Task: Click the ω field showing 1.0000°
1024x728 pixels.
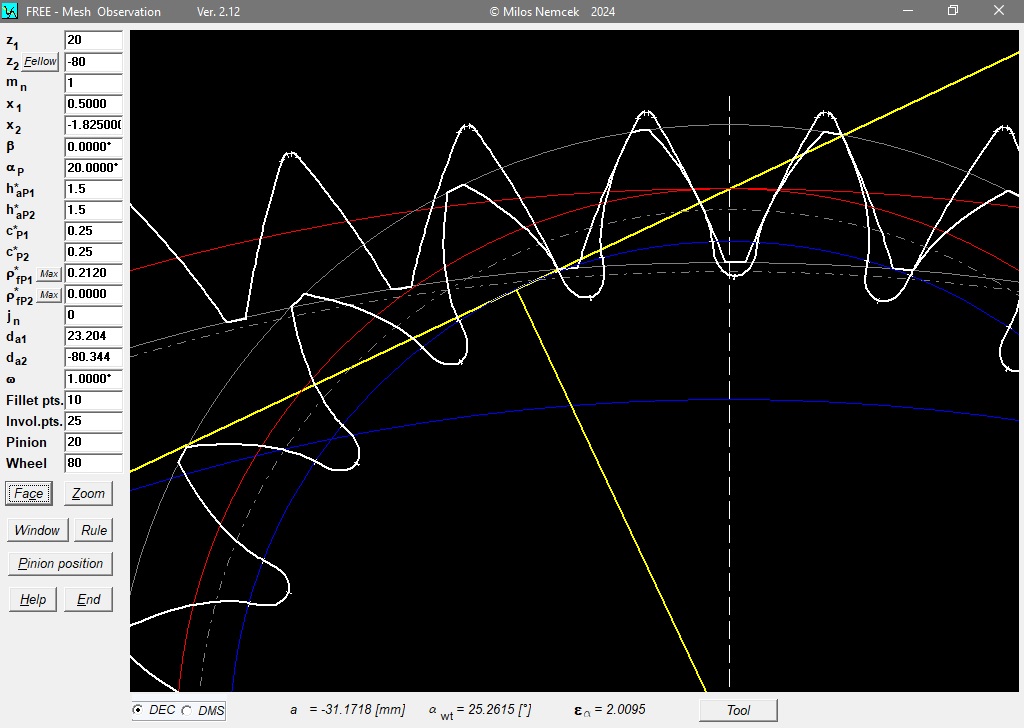Action: click(93, 379)
